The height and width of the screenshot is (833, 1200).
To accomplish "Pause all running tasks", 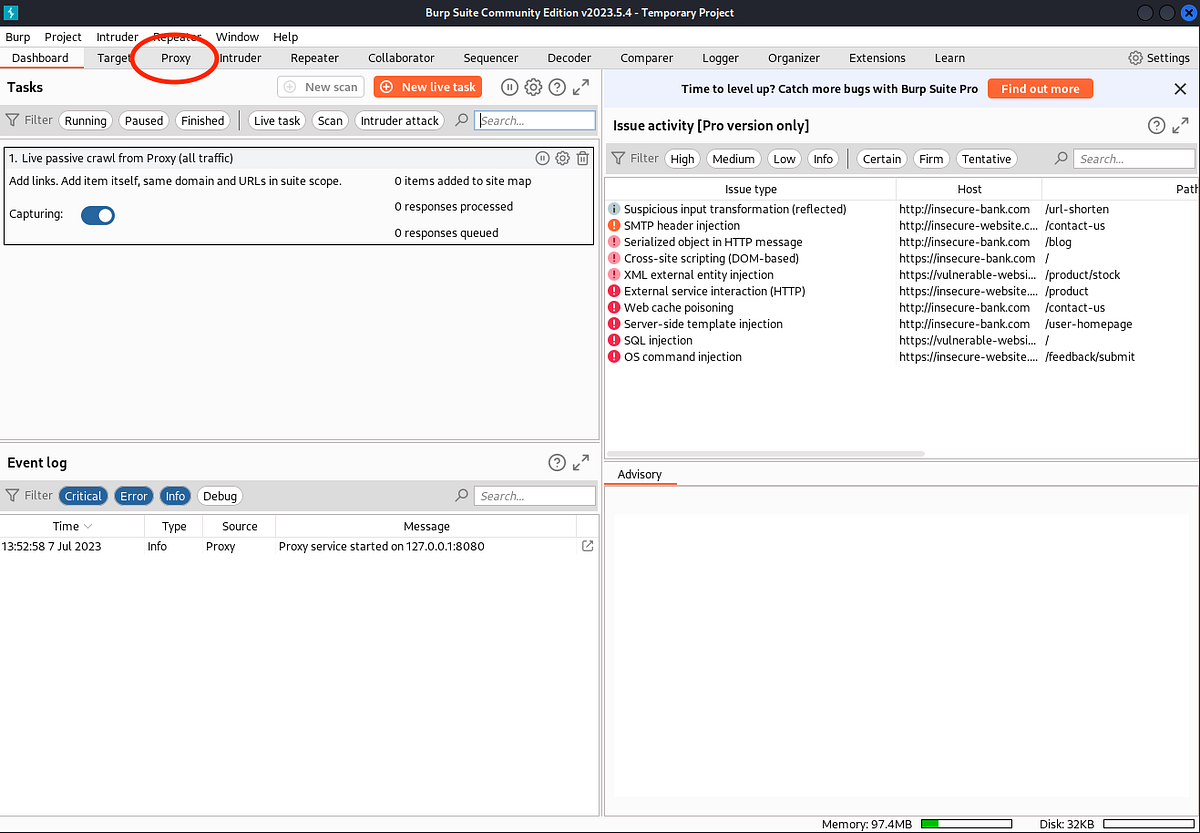I will (510, 87).
